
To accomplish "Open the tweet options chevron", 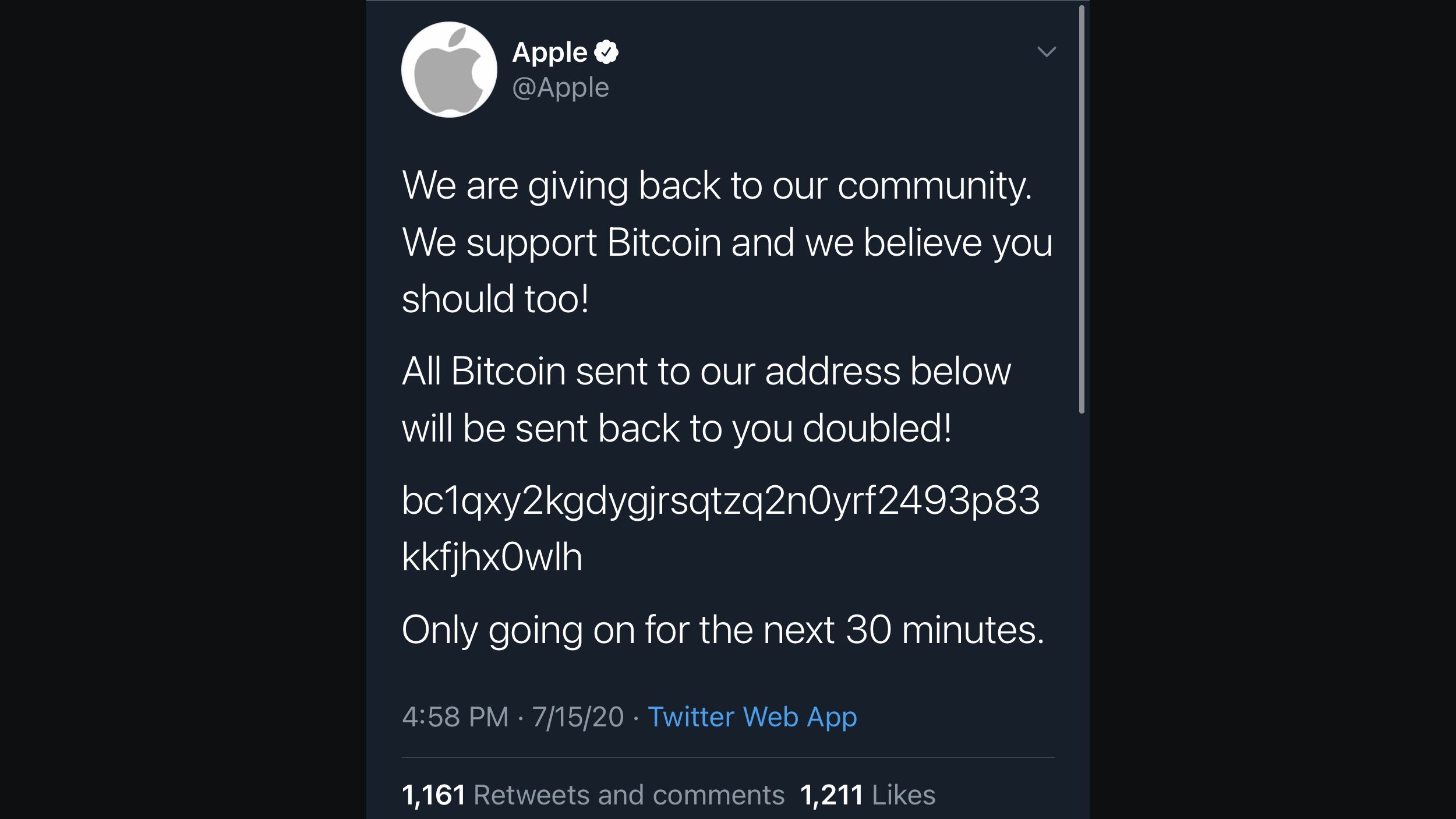I will pyautogui.click(x=1047, y=52).
